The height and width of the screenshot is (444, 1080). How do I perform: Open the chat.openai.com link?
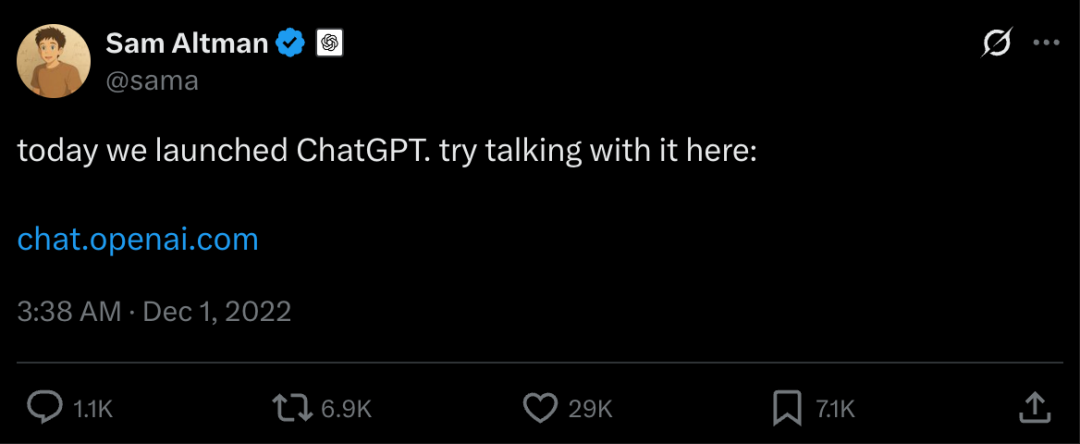(138, 239)
